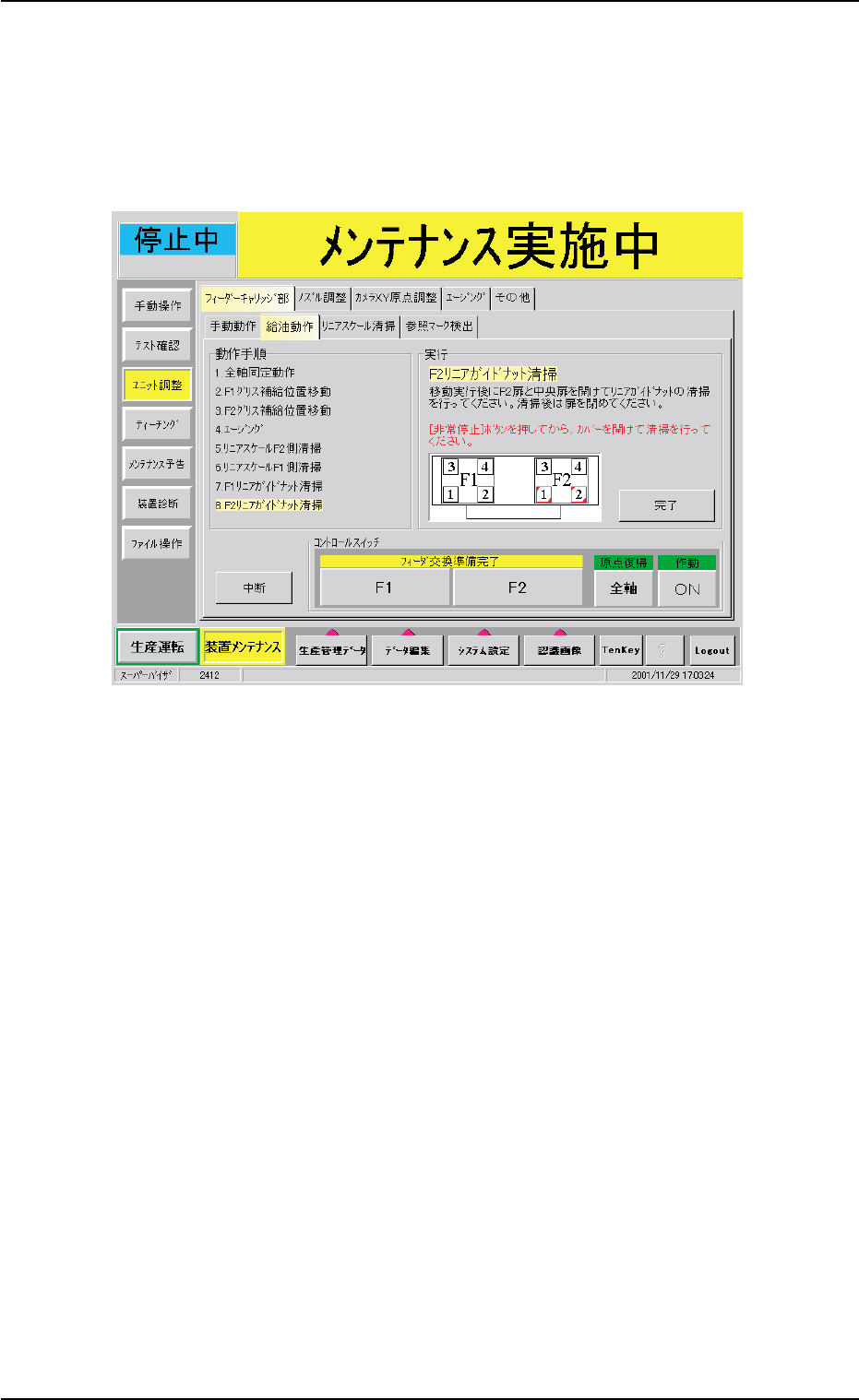This screenshot has width=859, height=1400.
Task: Open 認識画像
Action: (x=559, y=649)
